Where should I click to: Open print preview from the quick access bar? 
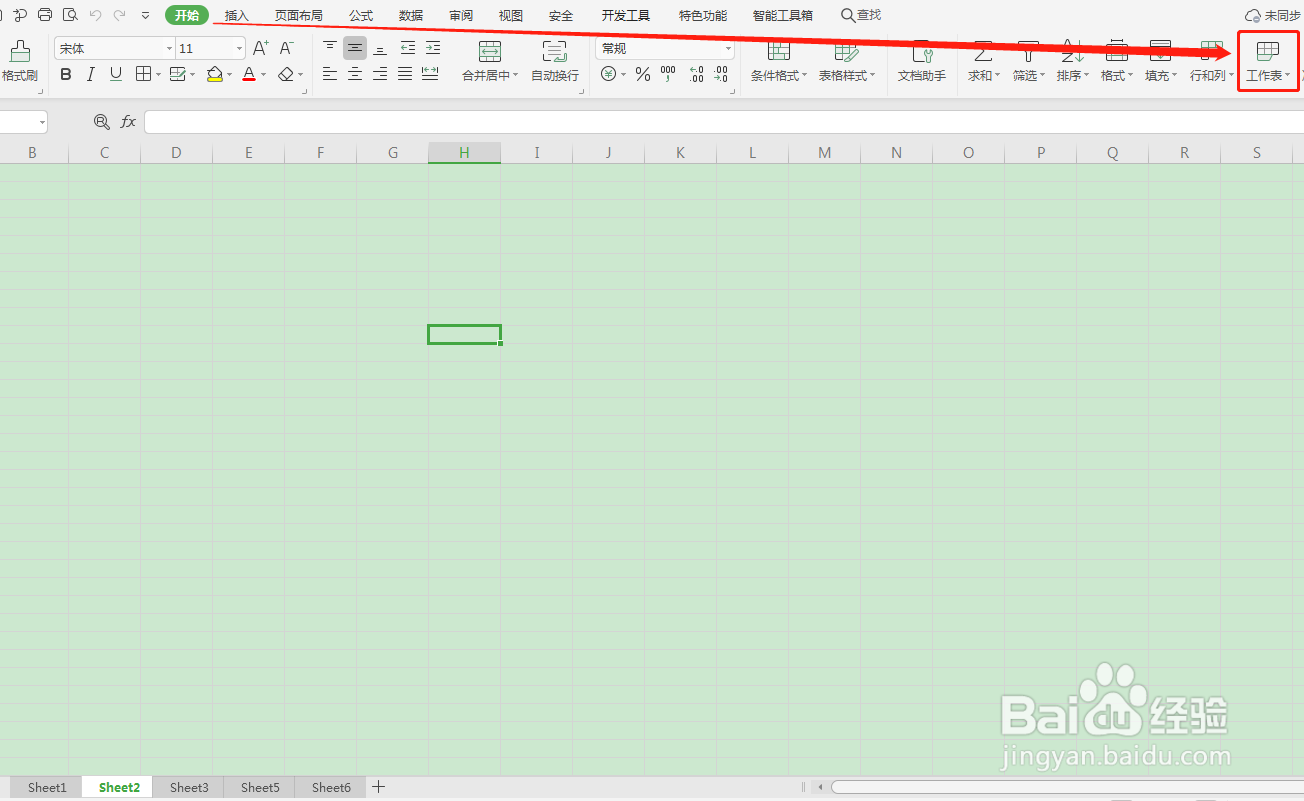pyautogui.click(x=70, y=15)
